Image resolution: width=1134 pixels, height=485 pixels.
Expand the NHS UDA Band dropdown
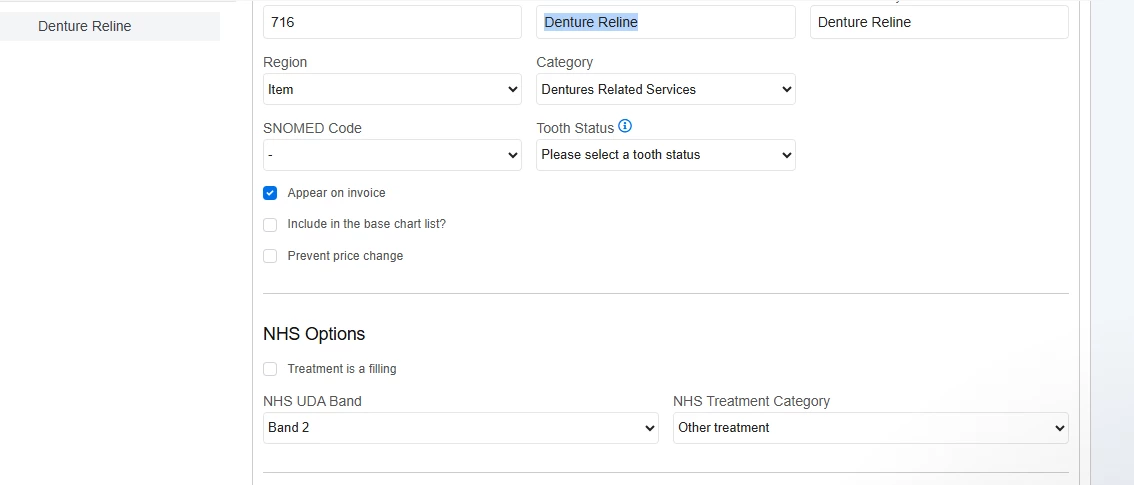(460, 428)
